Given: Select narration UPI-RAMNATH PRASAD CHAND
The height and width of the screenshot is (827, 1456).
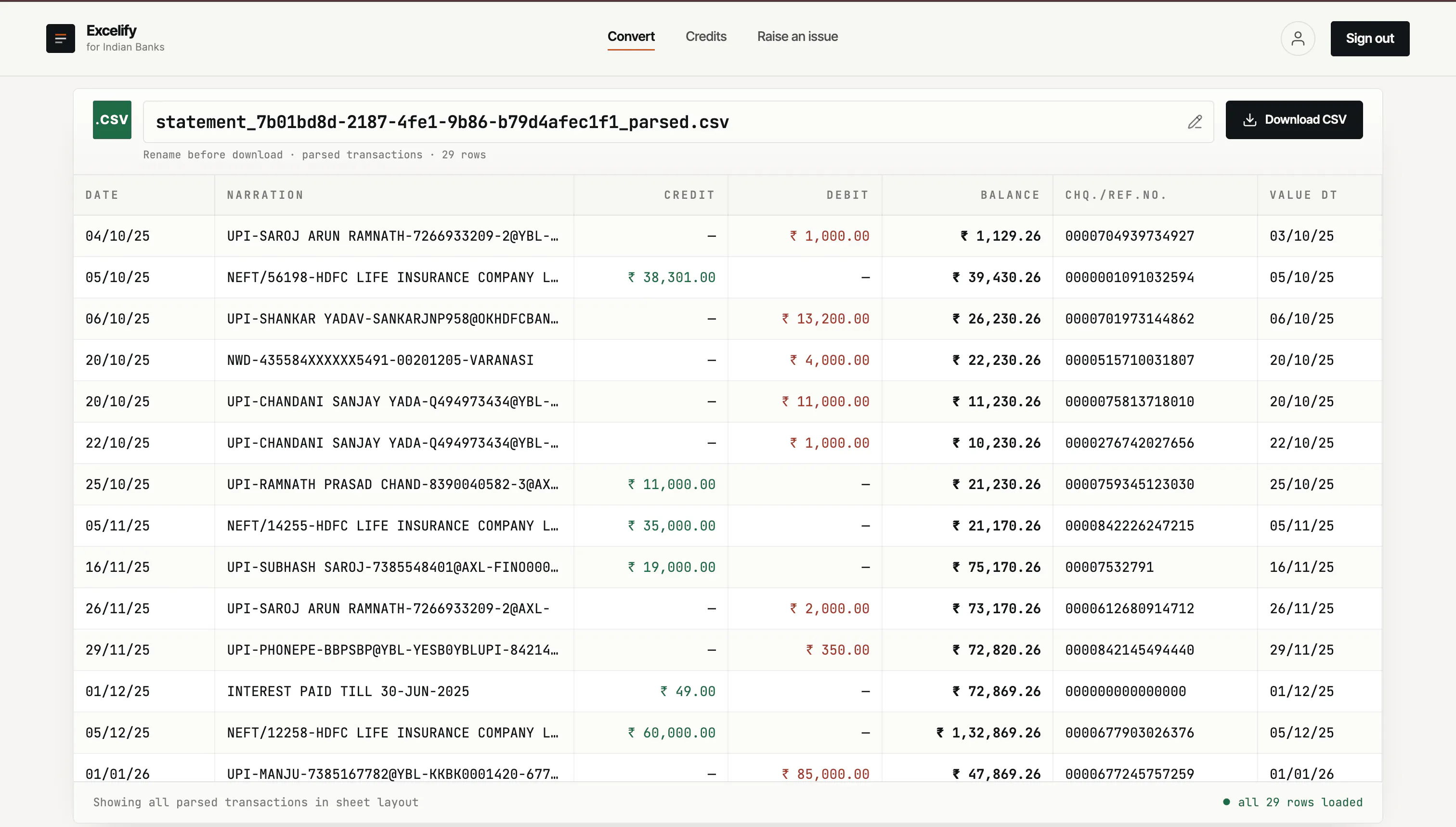Looking at the screenshot, I should tap(392, 484).
